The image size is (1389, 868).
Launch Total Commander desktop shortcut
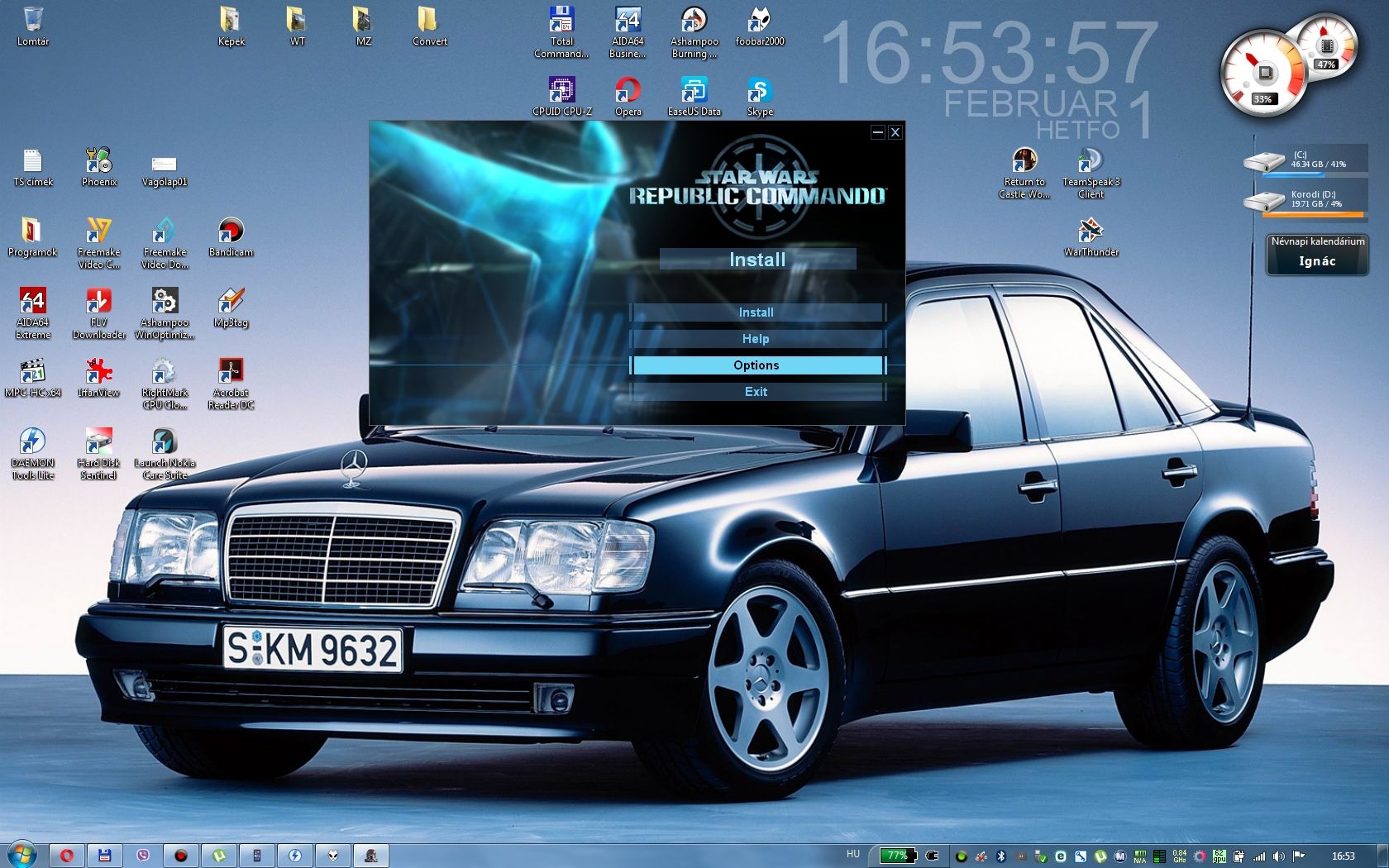[x=561, y=32]
